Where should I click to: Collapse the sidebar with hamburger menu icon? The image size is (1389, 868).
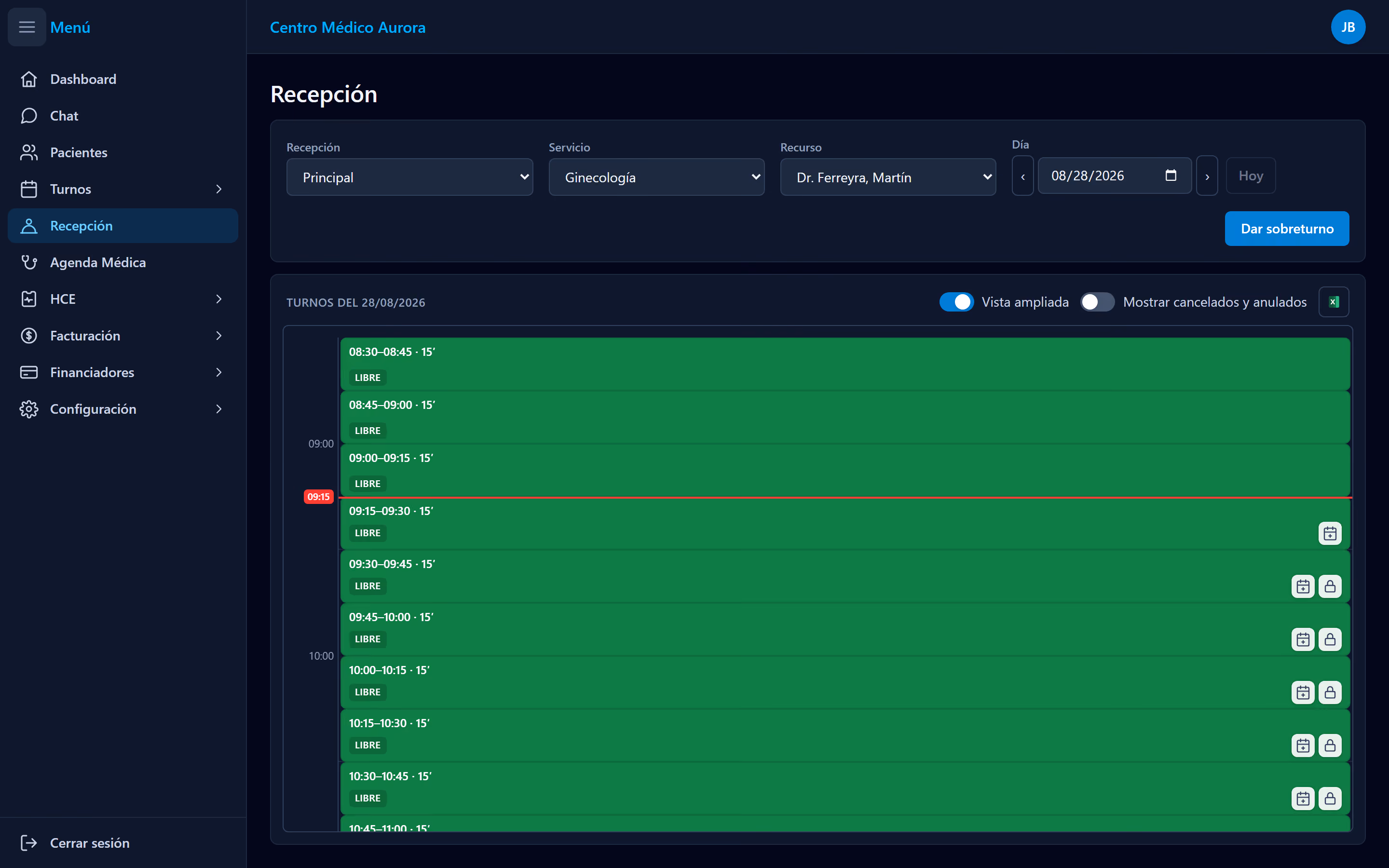pos(27,27)
